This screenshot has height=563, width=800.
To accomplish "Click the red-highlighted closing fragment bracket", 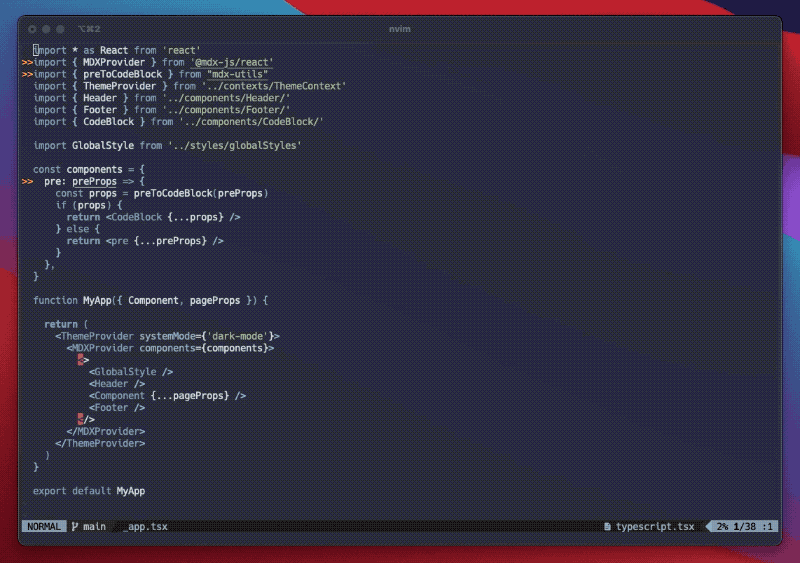I will (x=80, y=420).
